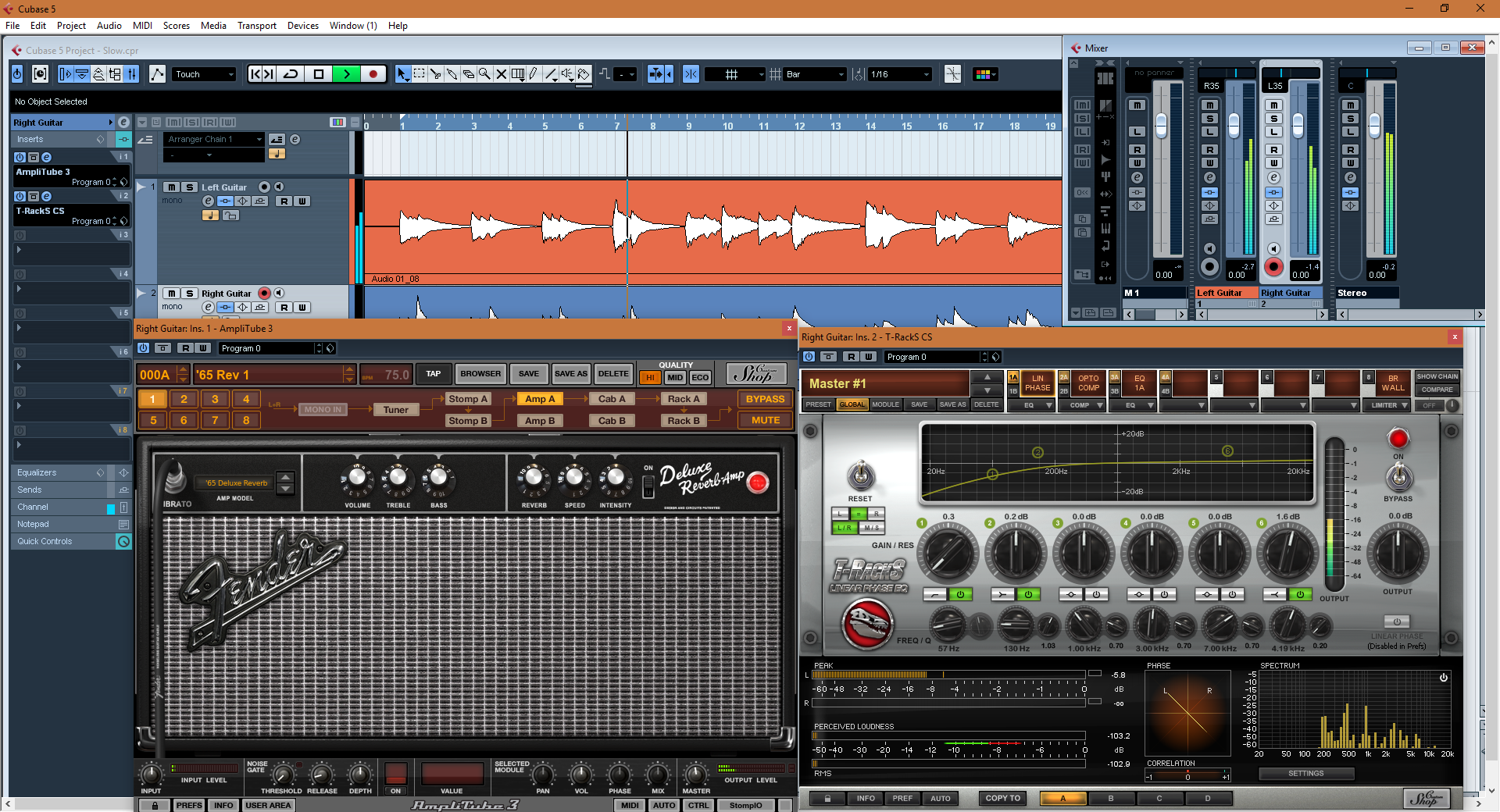Select the Glue tool
This screenshot has width=1500, height=812.
[452, 74]
